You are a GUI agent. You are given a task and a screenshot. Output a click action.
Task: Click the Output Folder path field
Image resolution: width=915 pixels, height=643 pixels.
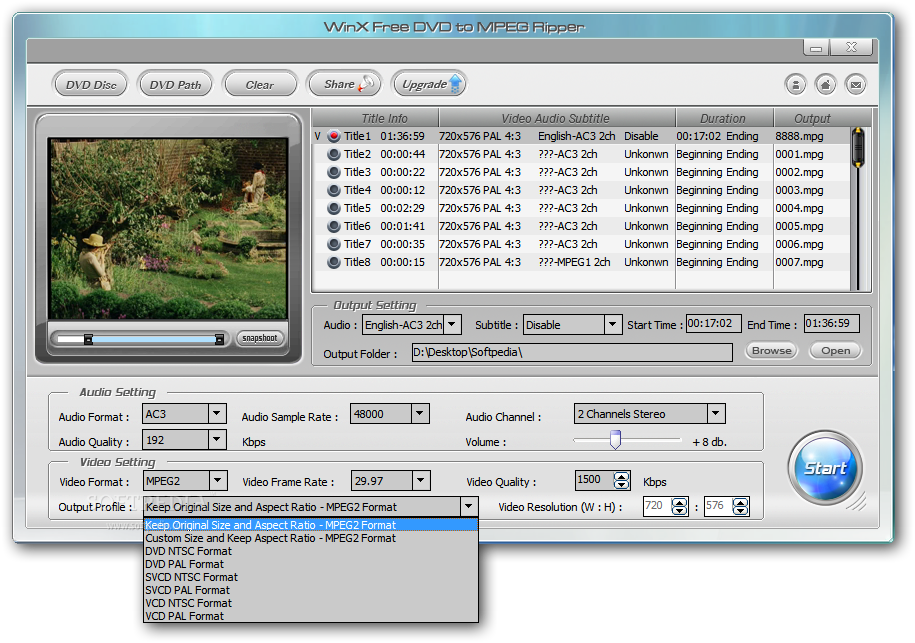pos(572,352)
